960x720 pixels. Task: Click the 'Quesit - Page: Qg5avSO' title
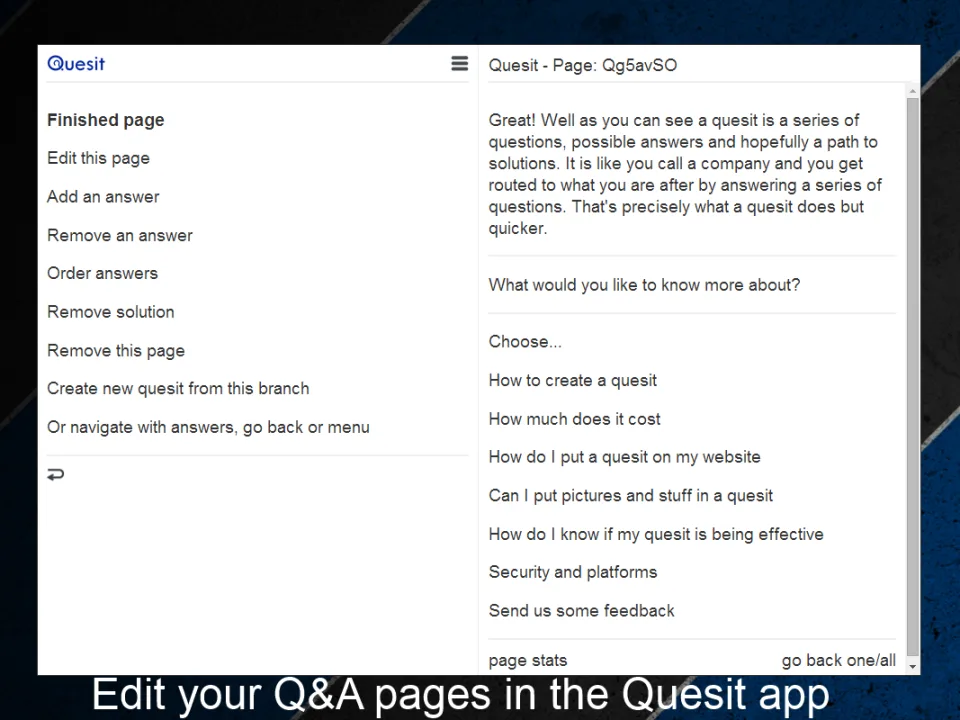click(583, 65)
